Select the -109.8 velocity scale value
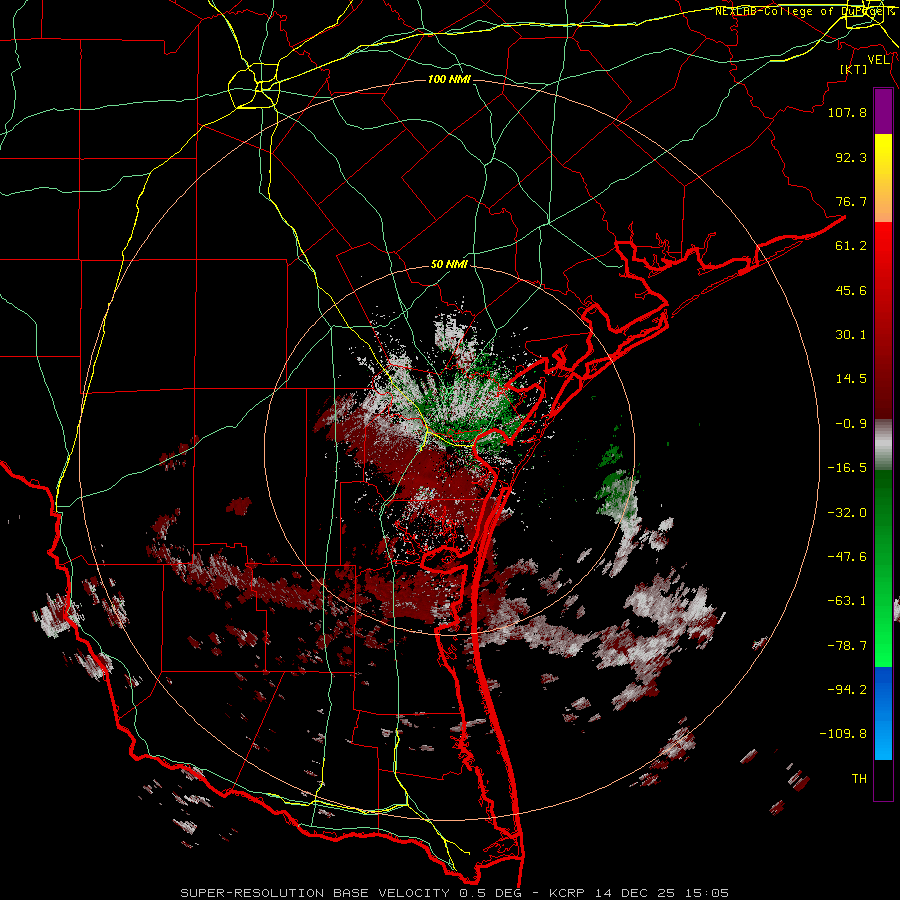Viewport: 900px width, 900px height. coord(843,734)
